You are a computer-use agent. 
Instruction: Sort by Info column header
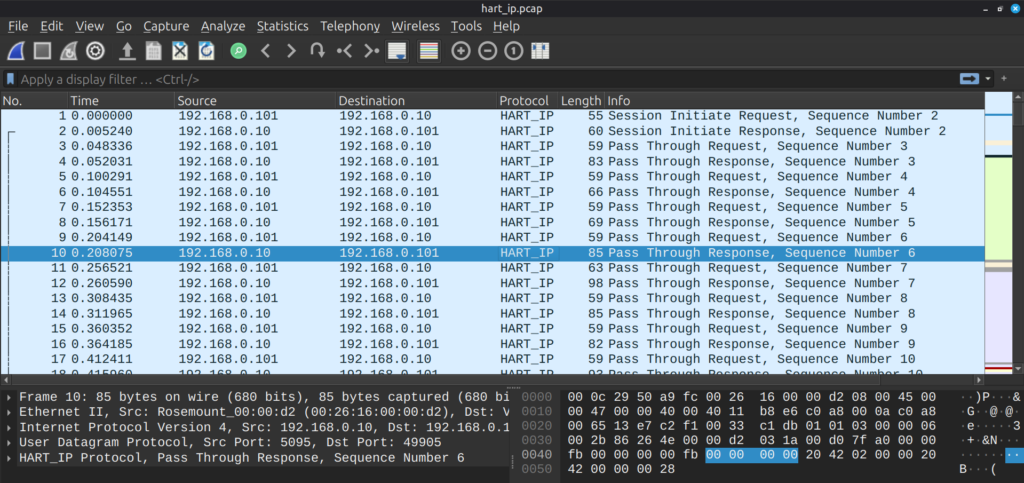point(793,101)
